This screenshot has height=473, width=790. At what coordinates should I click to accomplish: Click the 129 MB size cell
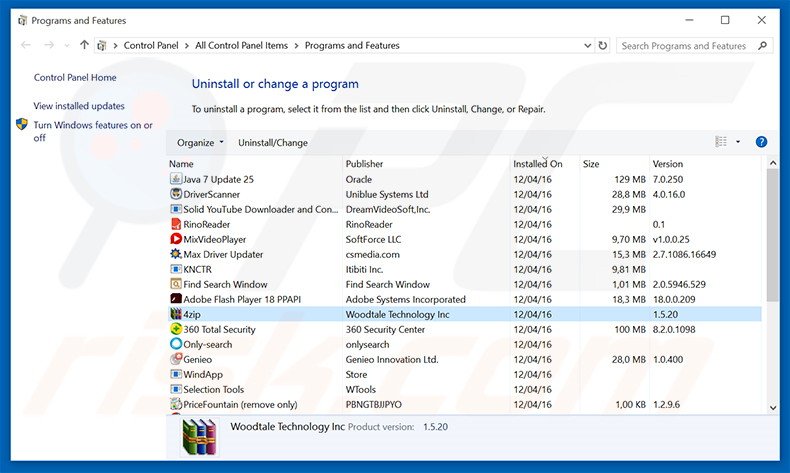pos(630,179)
